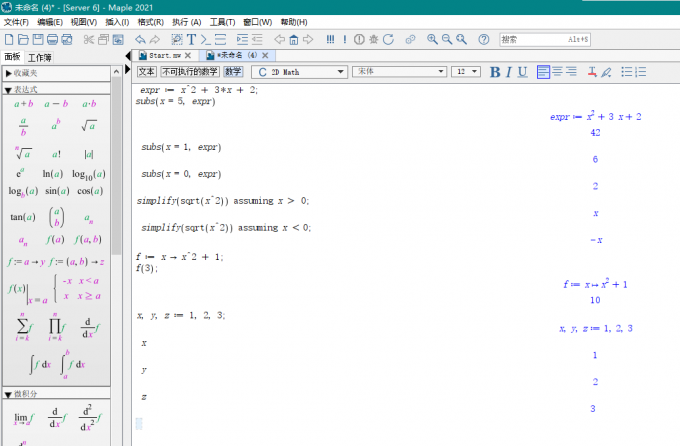
Task: Insert the sin(a) palette template
Action: point(57,191)
